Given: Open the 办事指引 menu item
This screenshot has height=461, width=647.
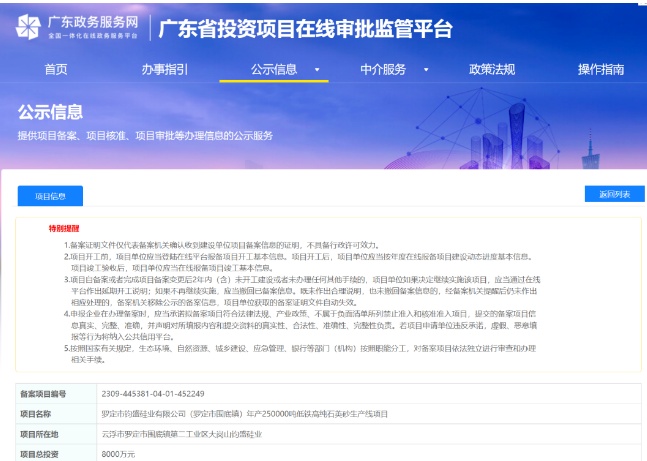Looking at the screenshot, I should pyautogui.click(x=164, y=70).
